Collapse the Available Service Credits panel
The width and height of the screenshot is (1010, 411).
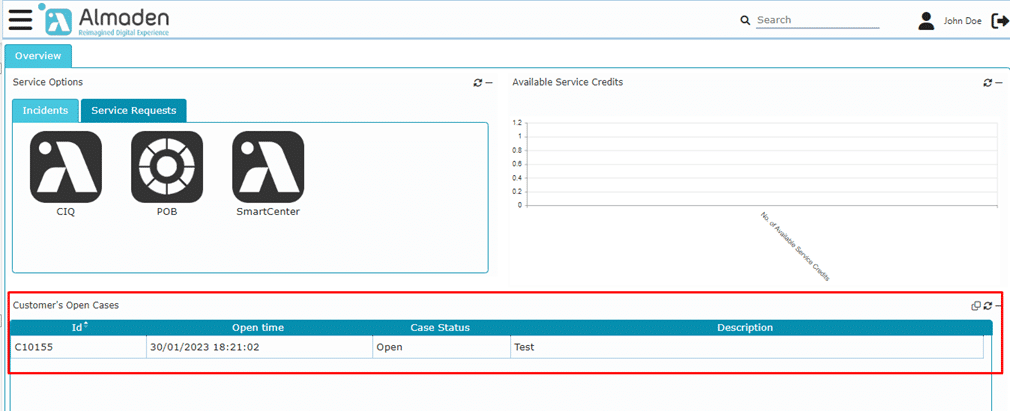coord(998,83)
